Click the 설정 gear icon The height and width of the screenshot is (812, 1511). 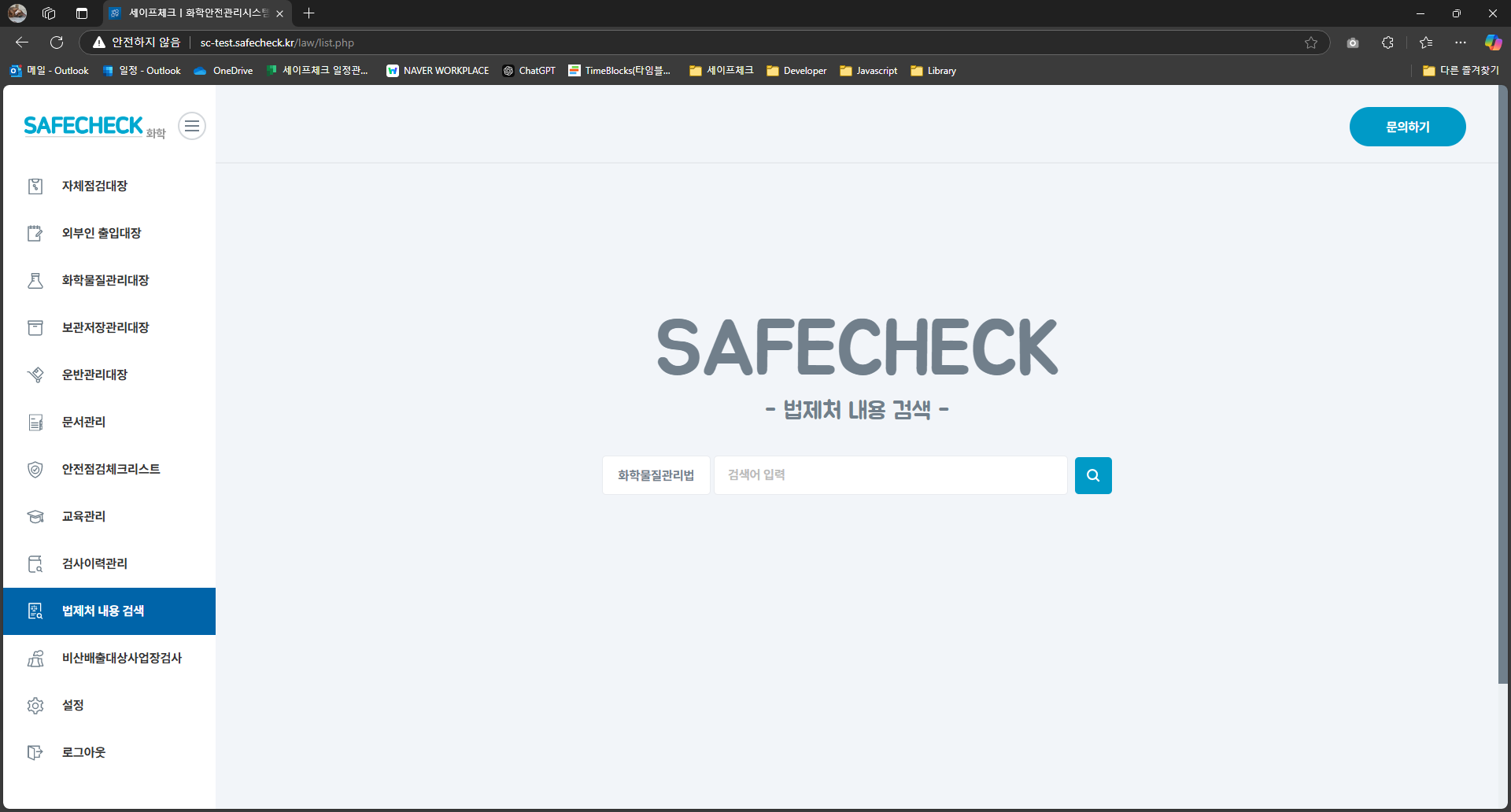(35, 706)
